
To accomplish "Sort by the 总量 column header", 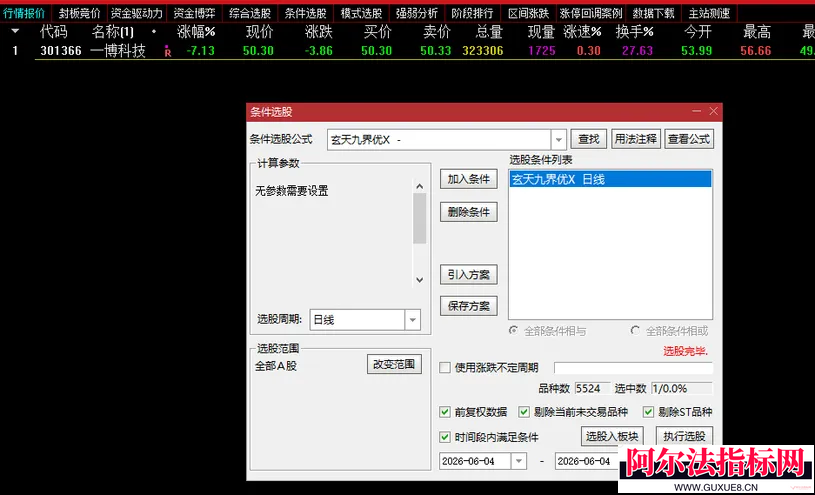I will [x=489, y=32].
